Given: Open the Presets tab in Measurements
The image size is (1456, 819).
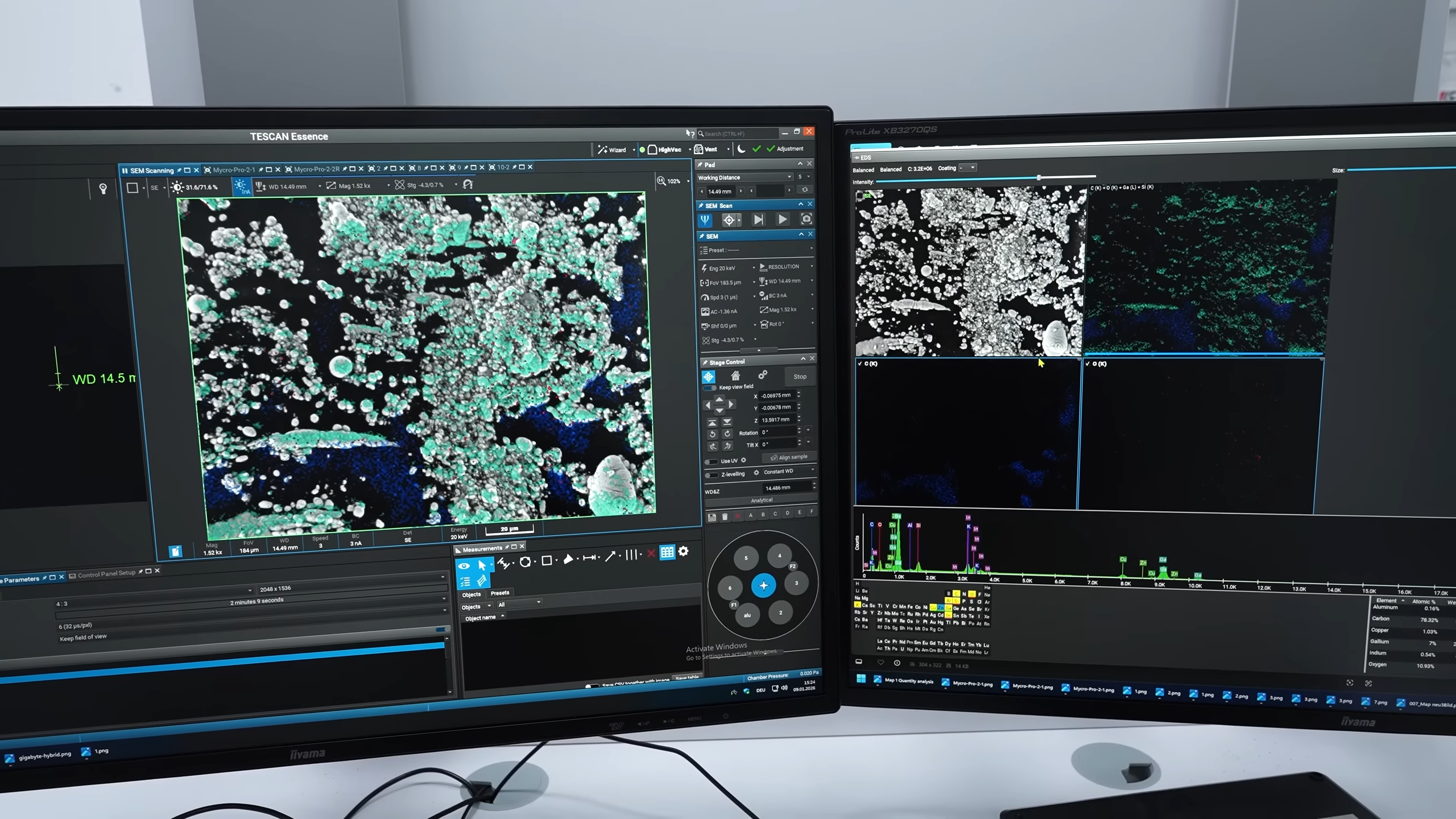Looking at the screenshot, I should pos(500,593).
